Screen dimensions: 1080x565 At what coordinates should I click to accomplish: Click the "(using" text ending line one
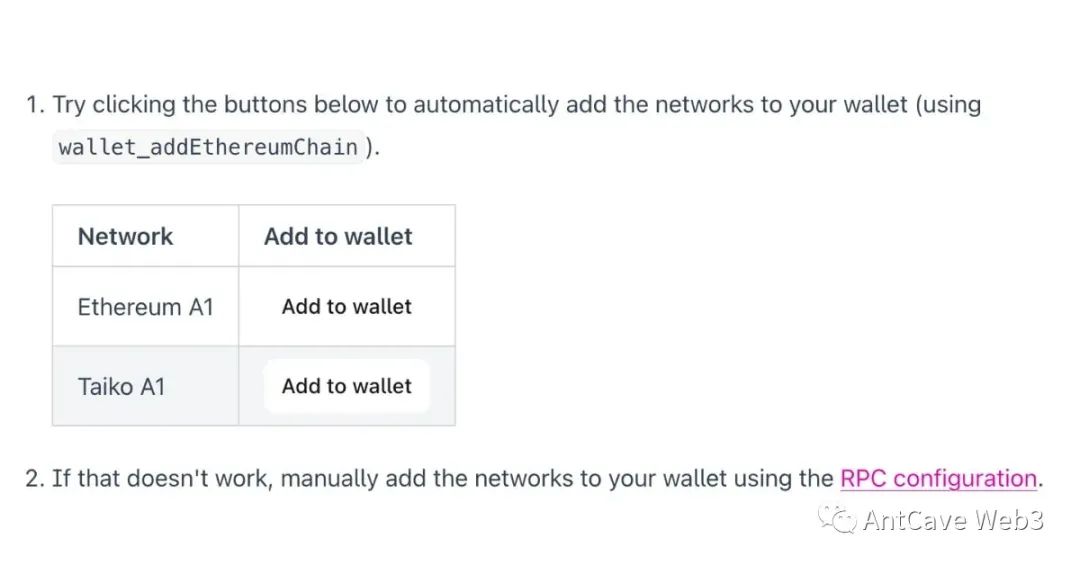click(x=948, y=105)
